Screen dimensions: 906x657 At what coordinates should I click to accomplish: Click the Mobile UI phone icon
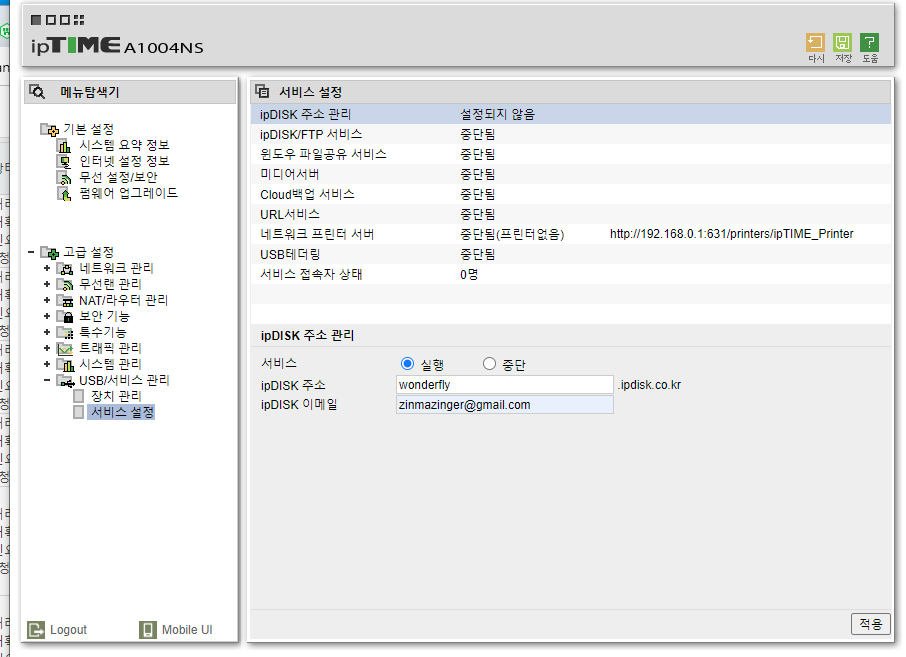pyautogui.click(x=147, y=630)
